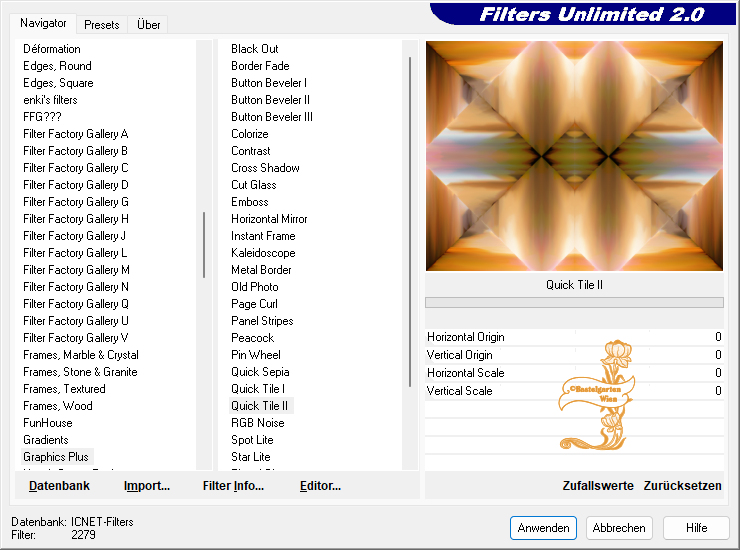Select Déformation category
This screenshot has height=550, width=740.
[52, 49]
